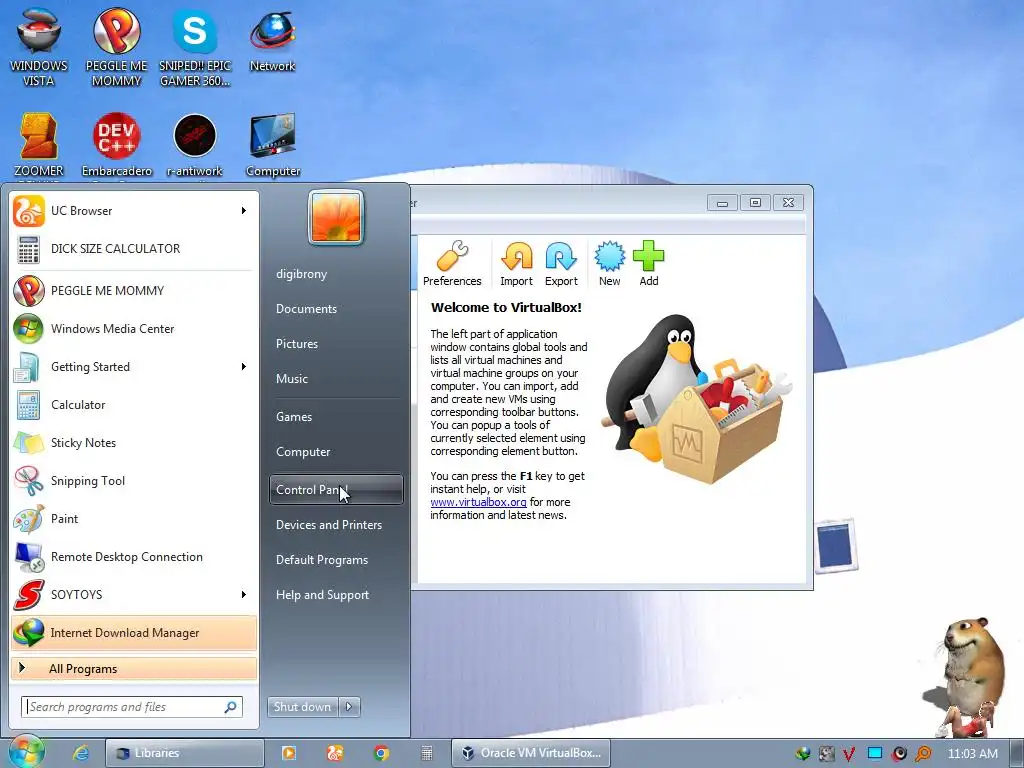Open calculator taskbar icon

[x=427, y=753]
